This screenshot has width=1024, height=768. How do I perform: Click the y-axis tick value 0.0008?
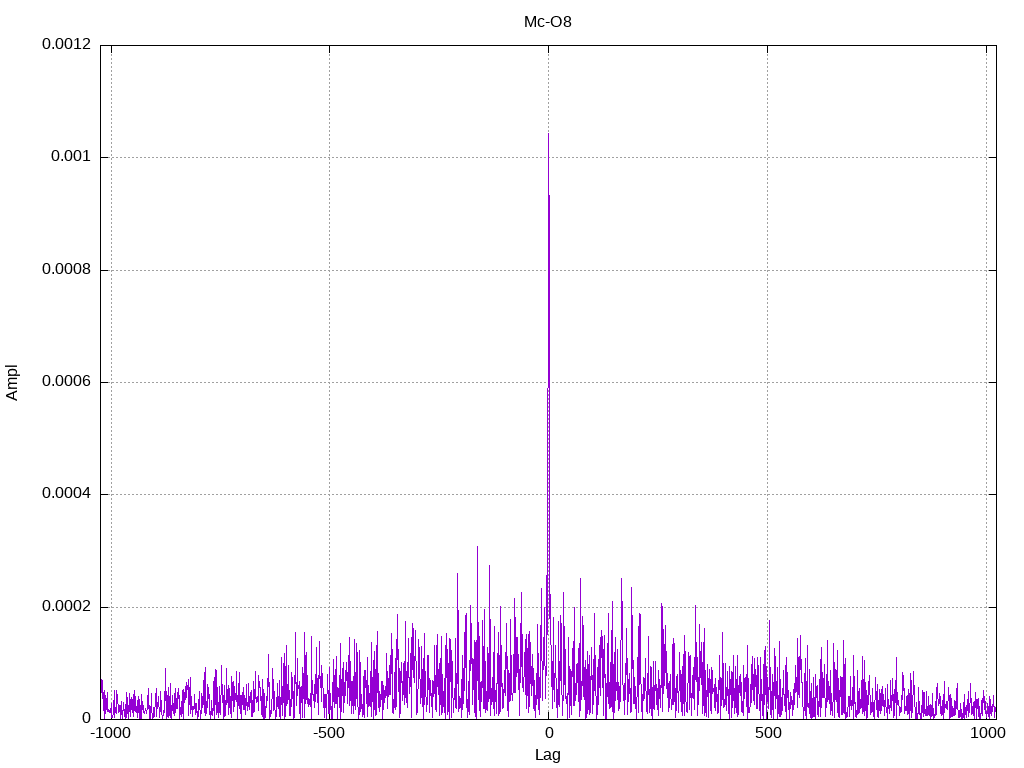[67, 270]
